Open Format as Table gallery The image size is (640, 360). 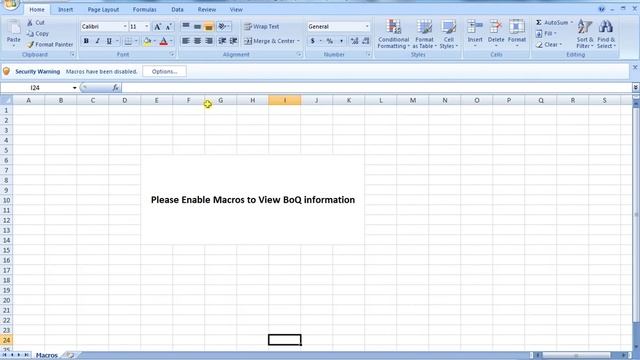pyautogui.click(x=424, y=34)
